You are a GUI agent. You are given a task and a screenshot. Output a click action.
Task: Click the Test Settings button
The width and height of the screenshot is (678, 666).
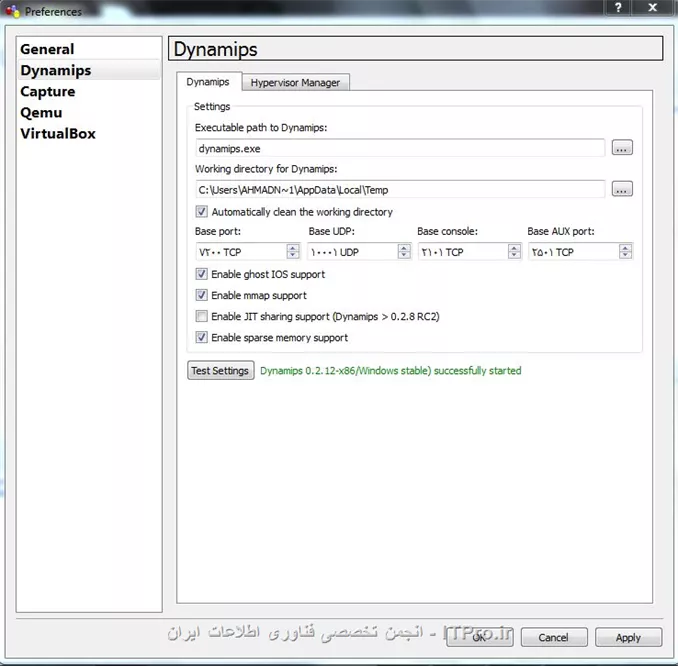pos(221,371)
